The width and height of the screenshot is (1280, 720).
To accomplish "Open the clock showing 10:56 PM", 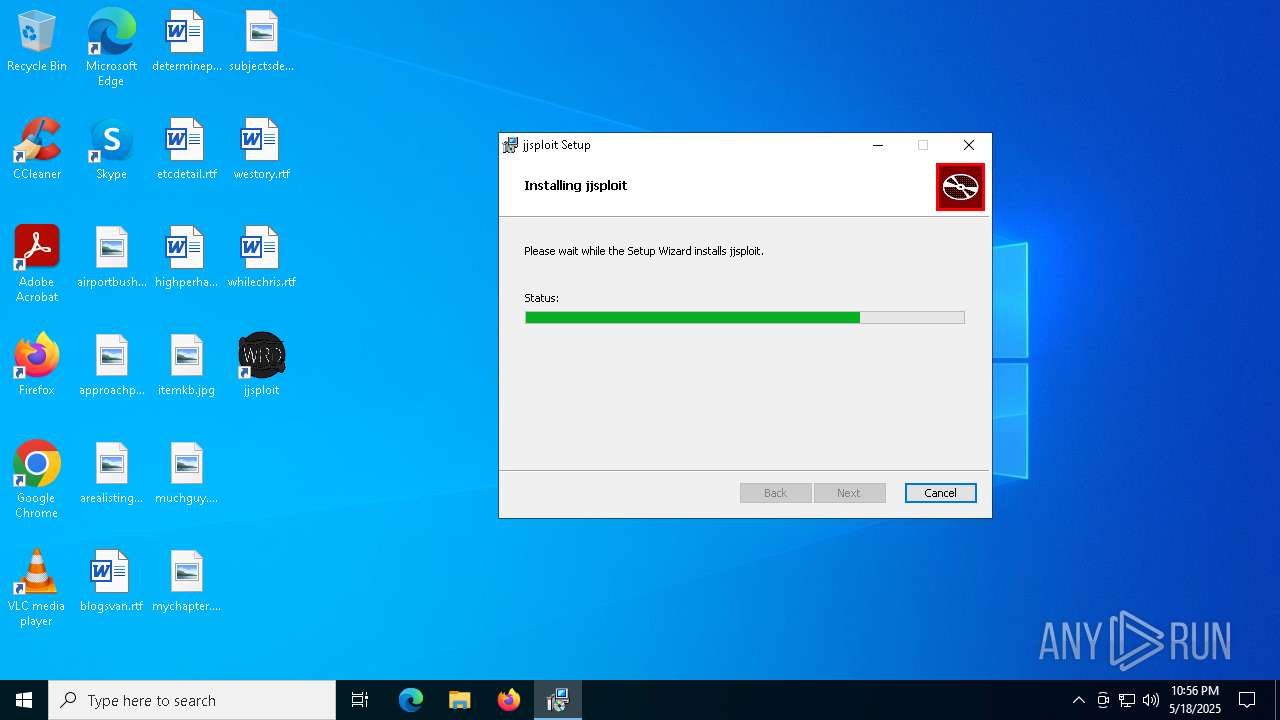I will [x=1195, y=700].
